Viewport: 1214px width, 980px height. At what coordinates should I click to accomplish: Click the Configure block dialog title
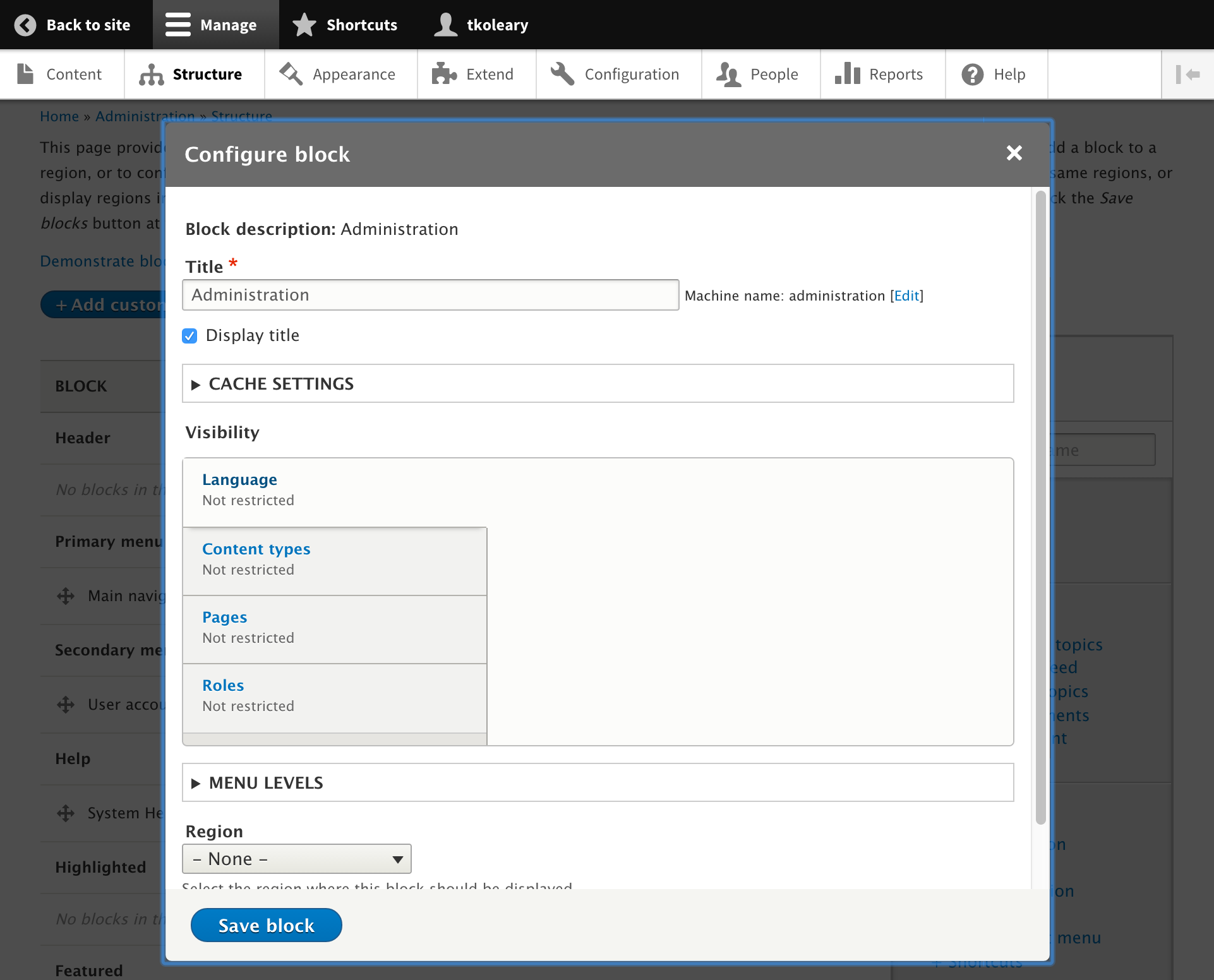tap(267, 154)
